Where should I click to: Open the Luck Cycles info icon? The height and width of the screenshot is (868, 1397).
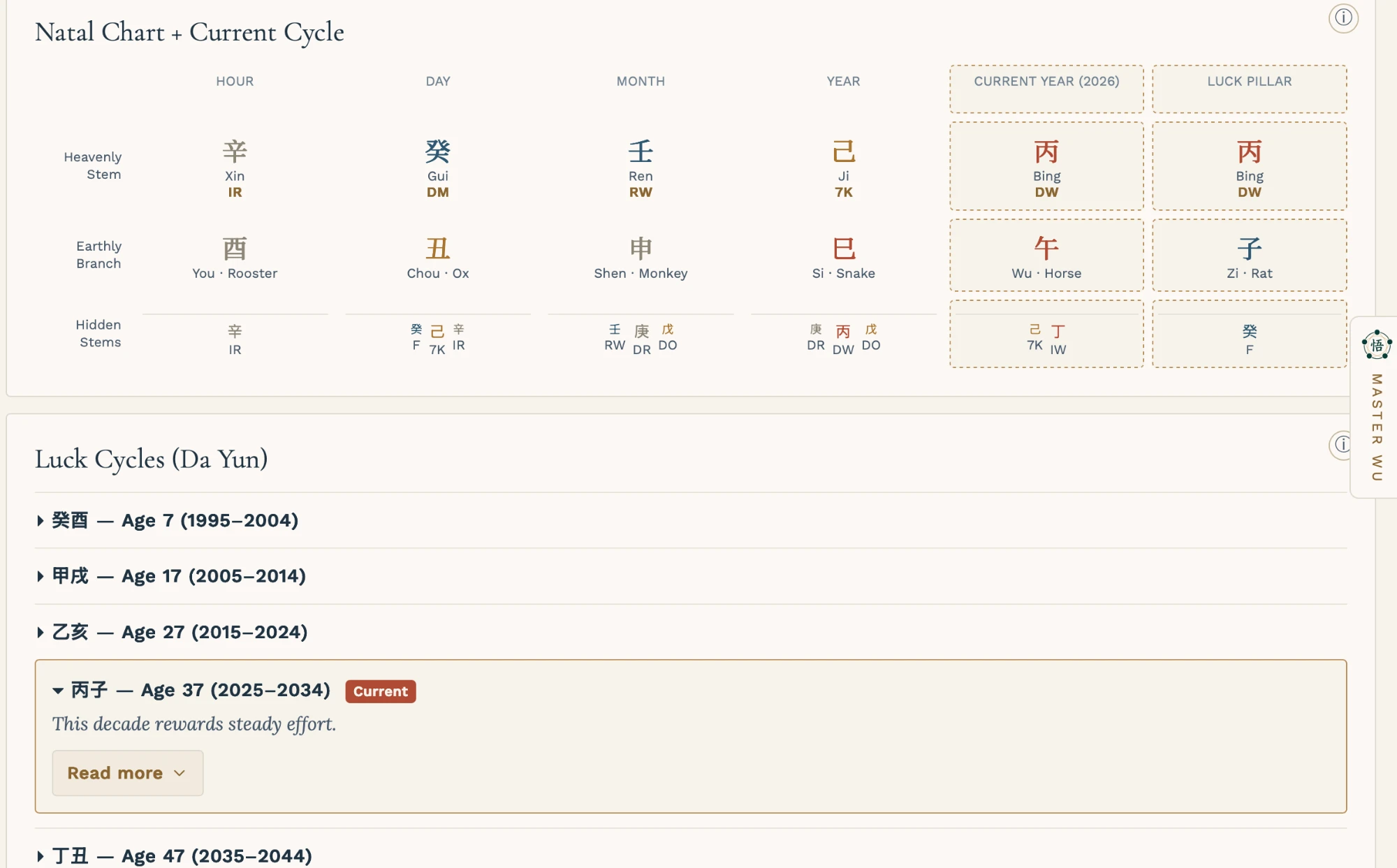pos(1341,444)
